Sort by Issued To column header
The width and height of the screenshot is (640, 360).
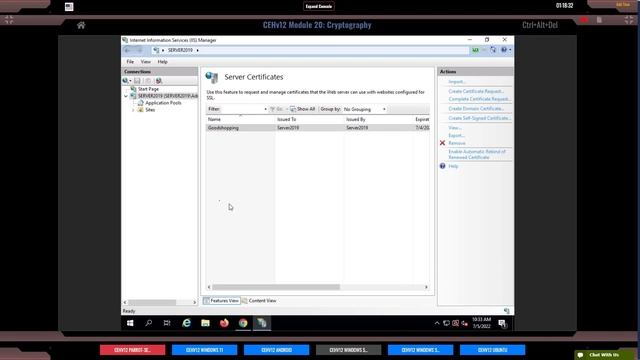(309, 119)
